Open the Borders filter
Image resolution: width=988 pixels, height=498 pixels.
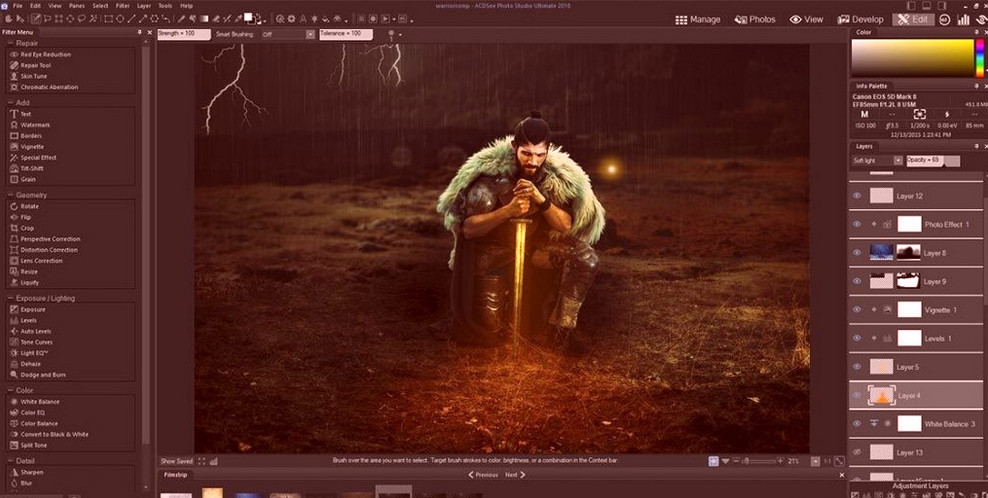[x=26, y=136]
